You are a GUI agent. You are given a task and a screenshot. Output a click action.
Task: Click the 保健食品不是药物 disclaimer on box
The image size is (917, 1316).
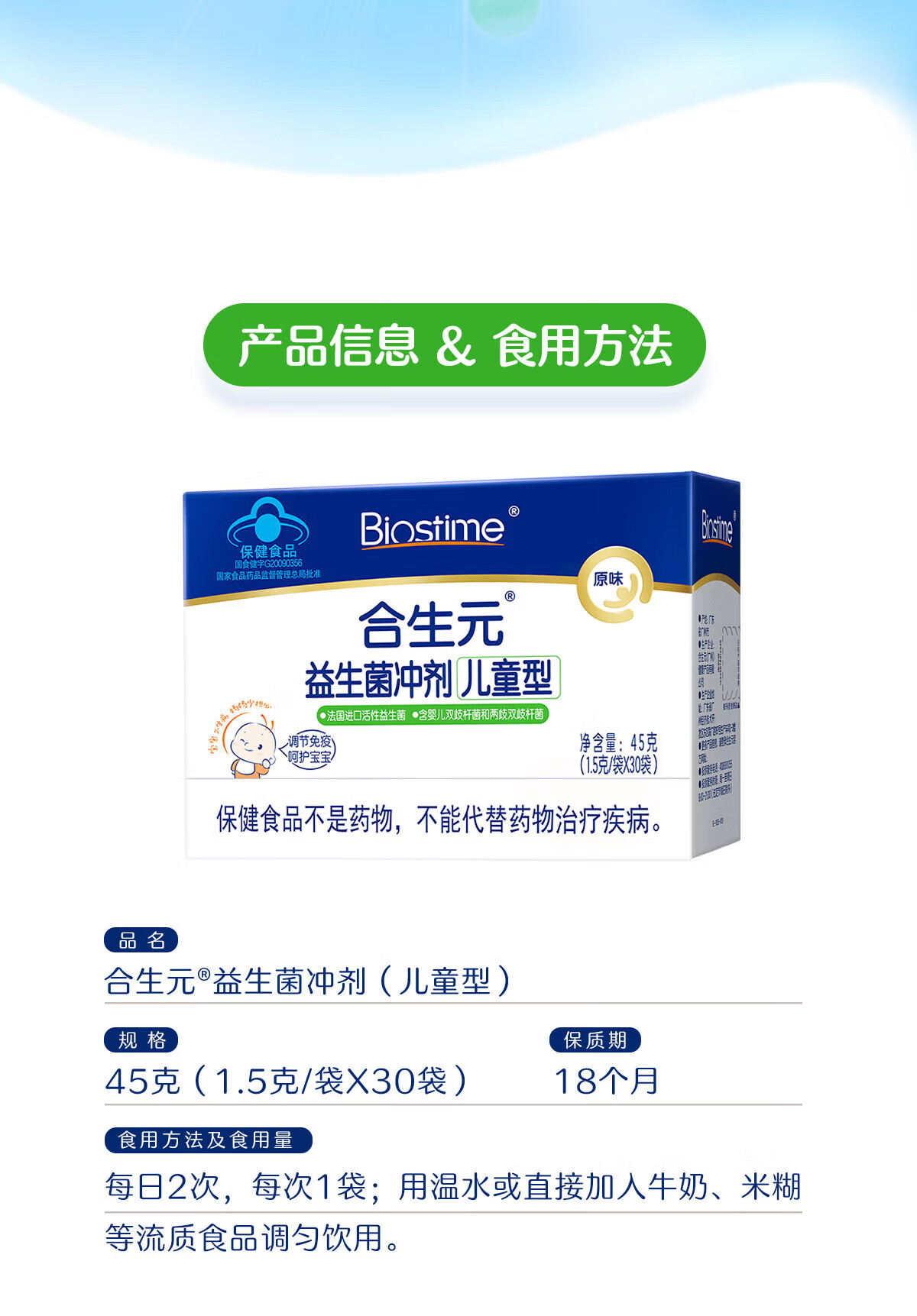tap(440, 820)
